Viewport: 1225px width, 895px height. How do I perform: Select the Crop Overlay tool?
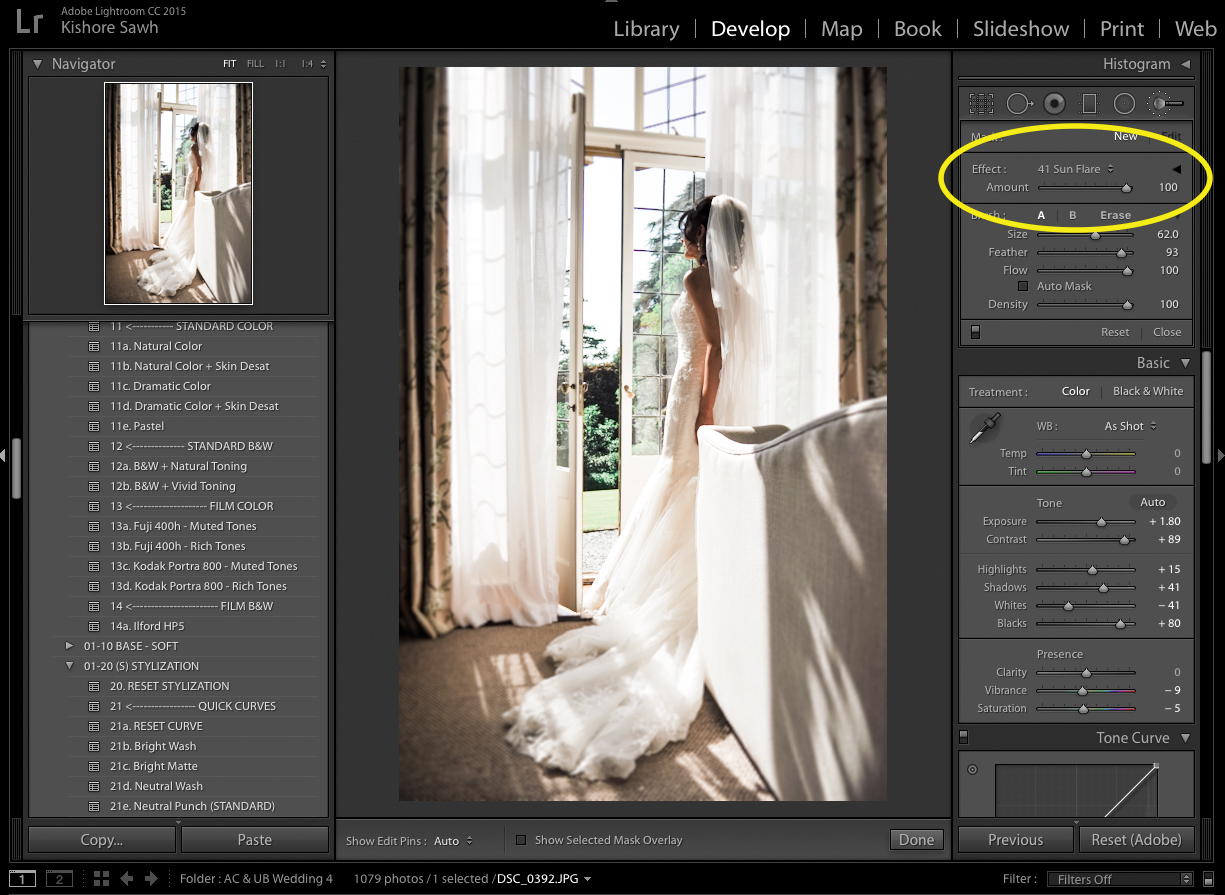(981, 103)
